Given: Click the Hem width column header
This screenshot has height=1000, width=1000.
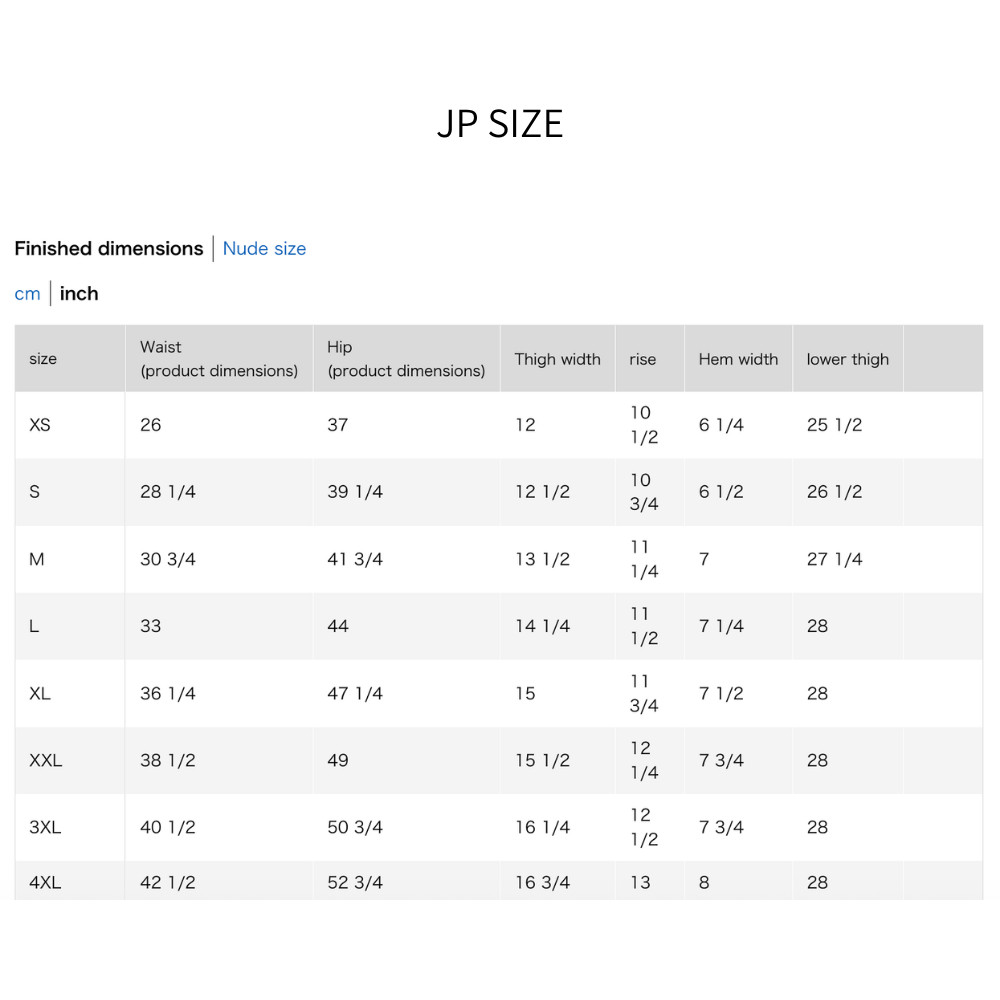Looking at the screenshot, I should click(738, 360).
